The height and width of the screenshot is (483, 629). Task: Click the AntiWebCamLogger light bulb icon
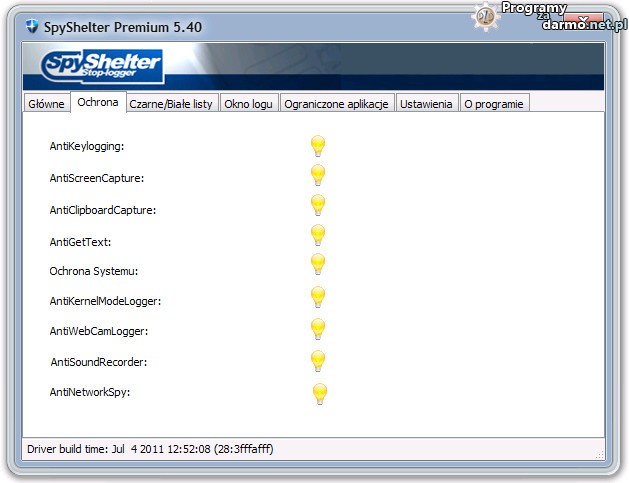317,329
